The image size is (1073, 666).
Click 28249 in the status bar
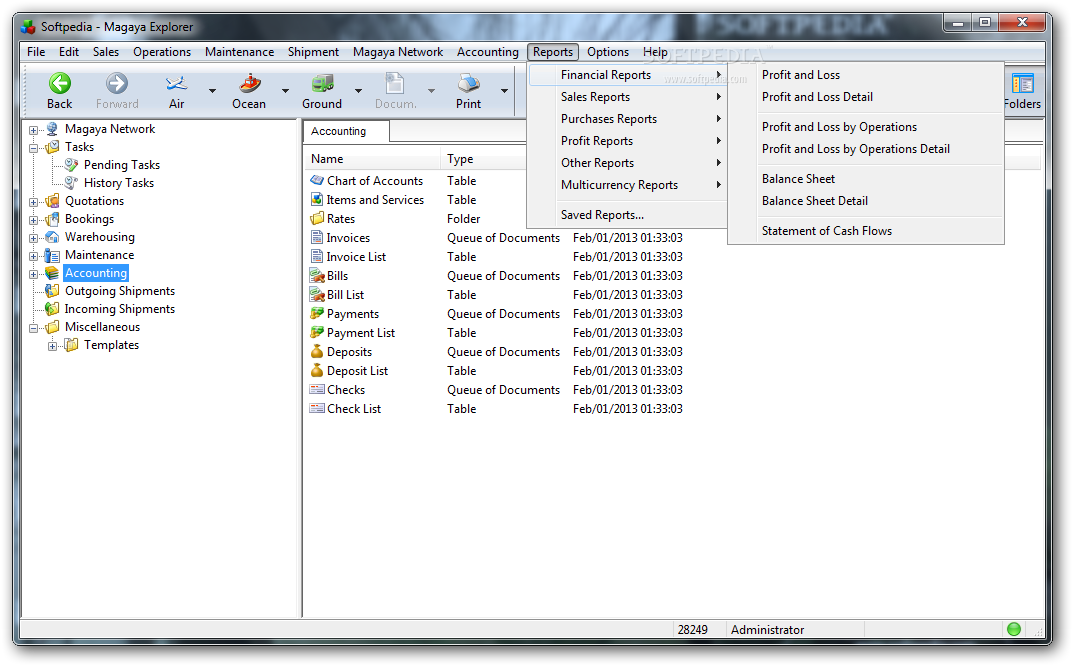(x=693, y=630)
